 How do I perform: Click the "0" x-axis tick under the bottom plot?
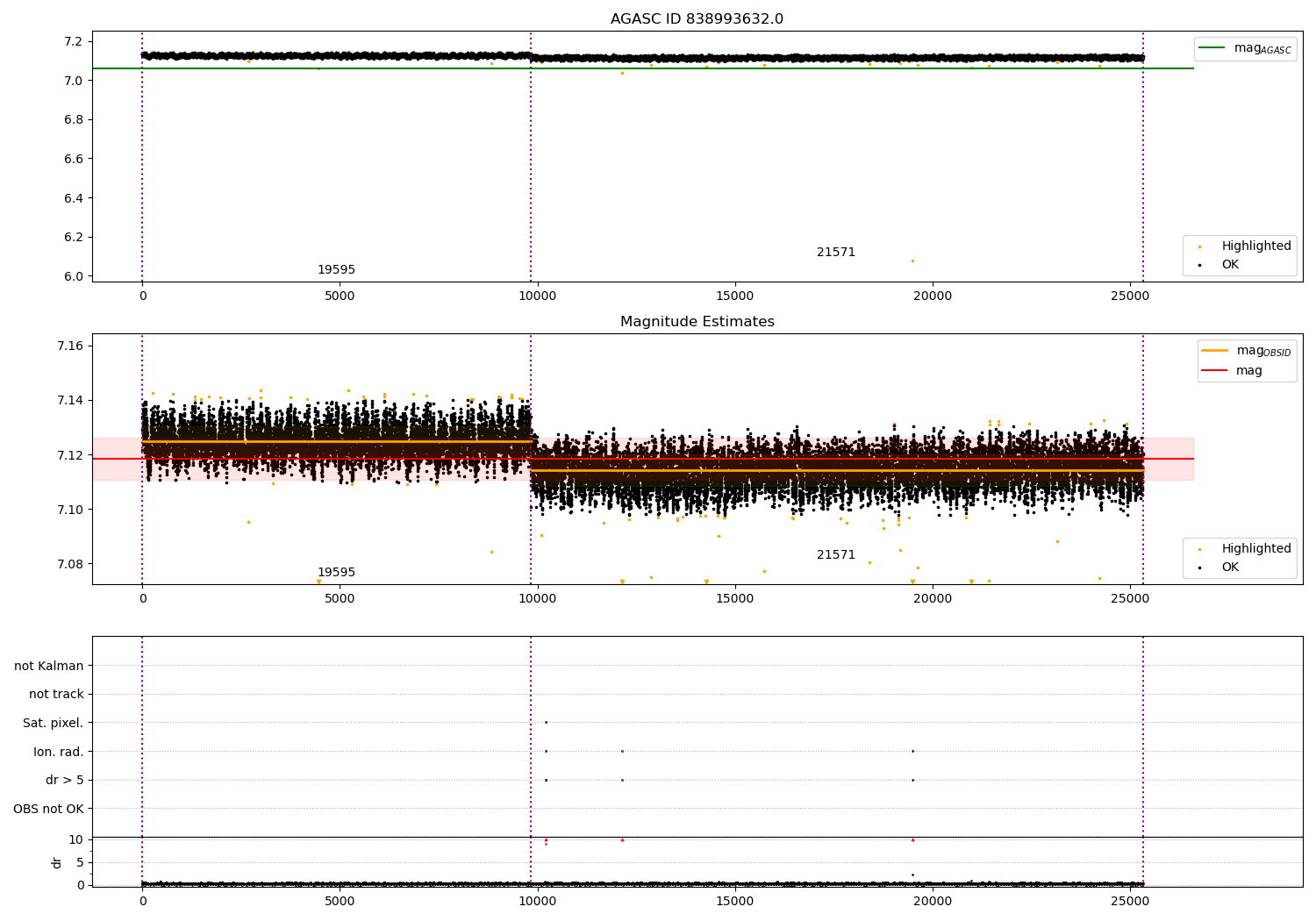point(142,901)
